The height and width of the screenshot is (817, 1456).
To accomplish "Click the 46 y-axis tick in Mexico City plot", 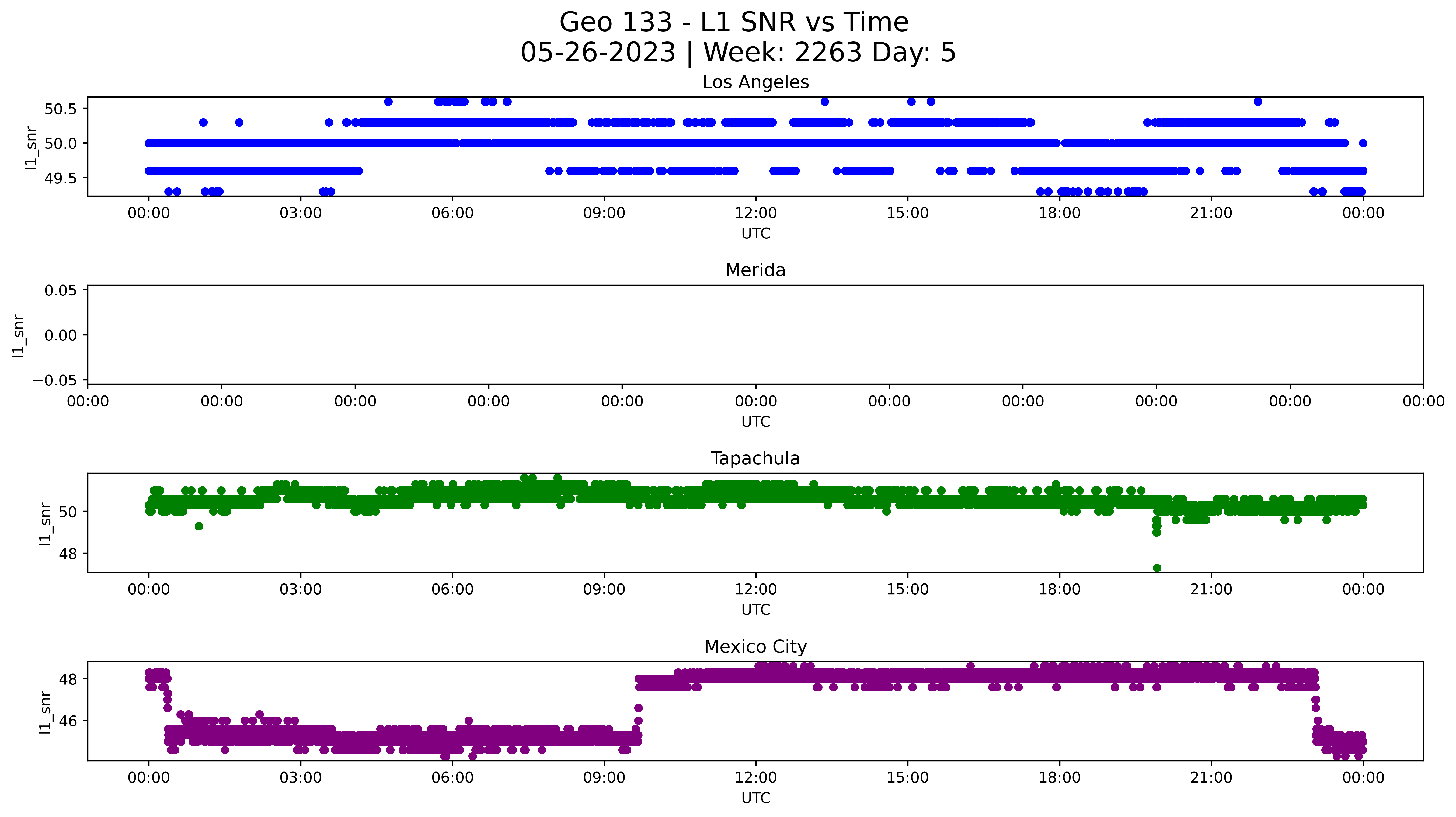I will tap(68, 721).
